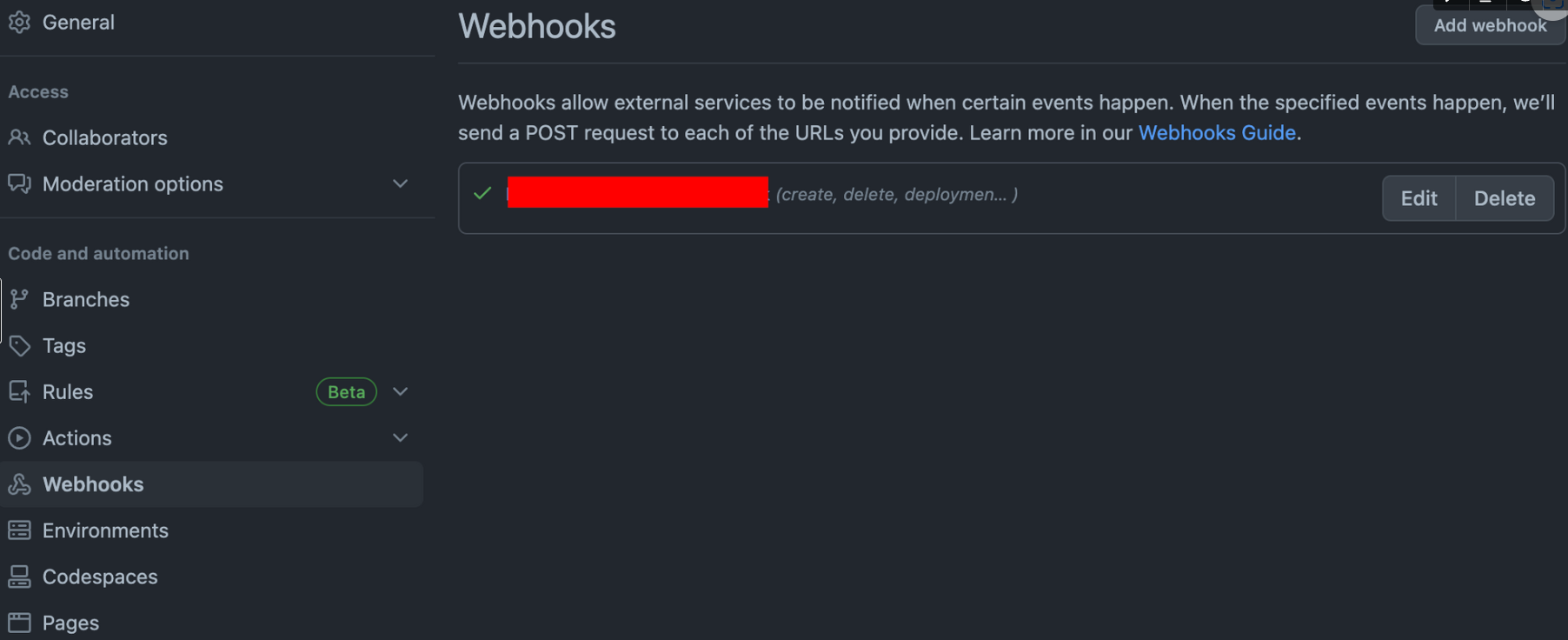This screenshot has height=640, width=1568.
Task: Click the General gear icon
Action: tap(19, 22)
